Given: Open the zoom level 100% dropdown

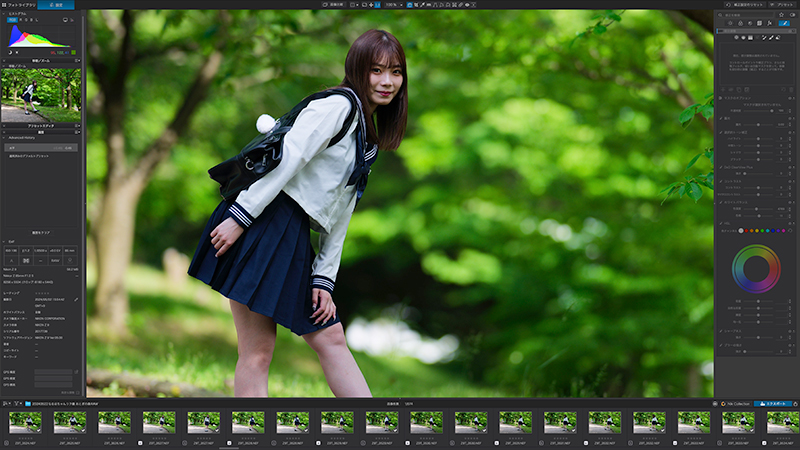Looking at the screenshot, I should pos(393,5).
